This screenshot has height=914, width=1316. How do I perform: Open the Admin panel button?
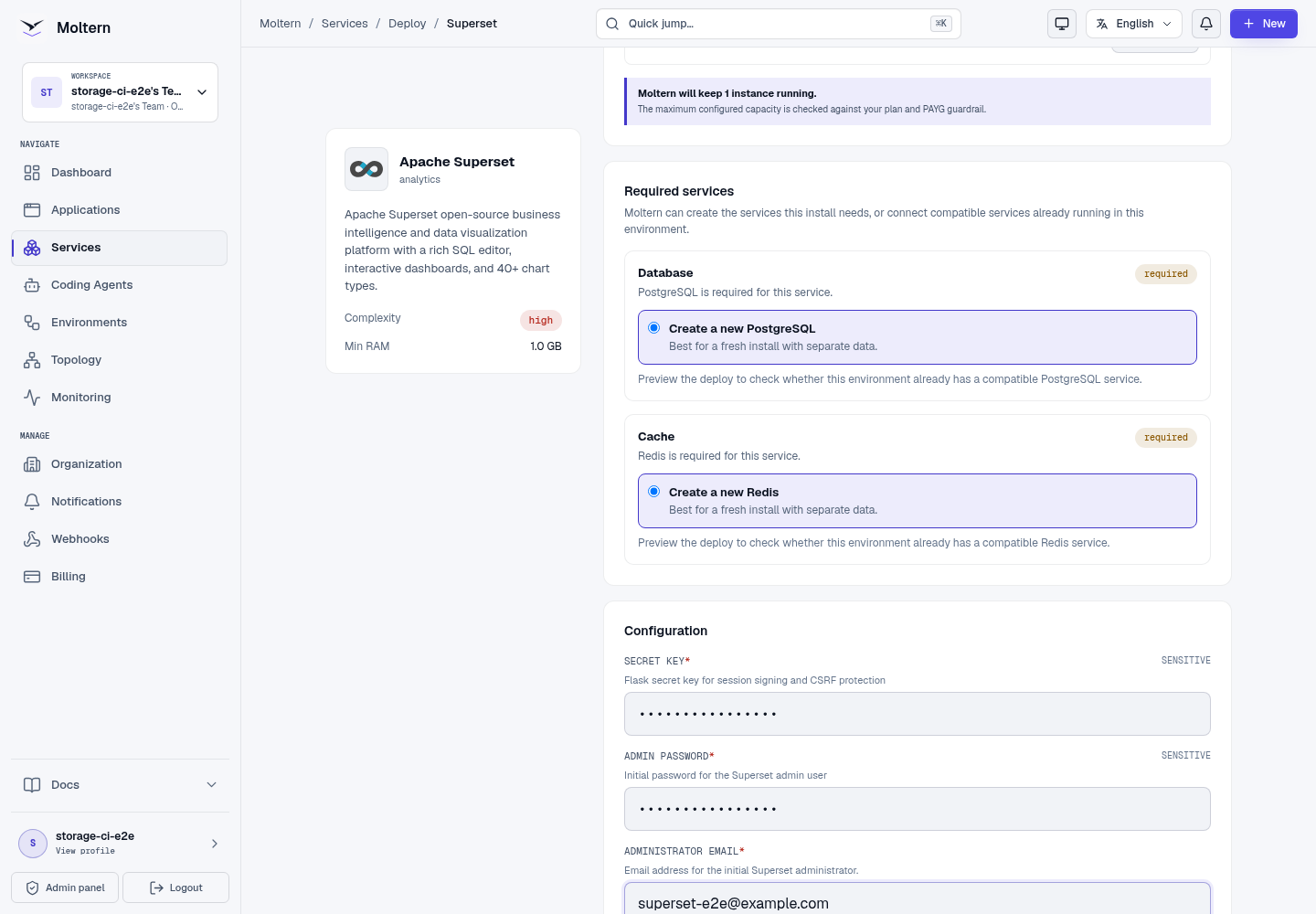[x=65, y=887]
